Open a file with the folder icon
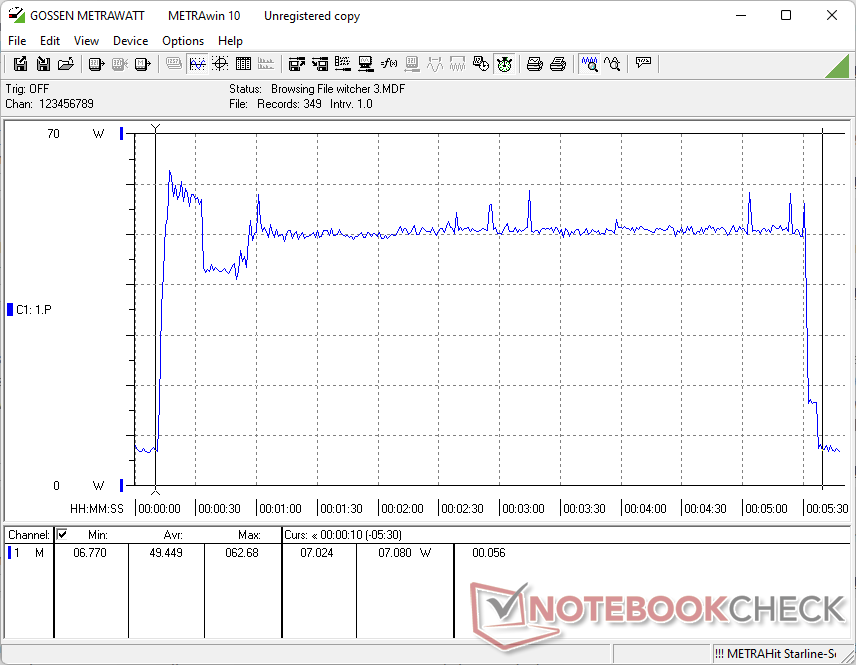 click(x=66, y=64)
